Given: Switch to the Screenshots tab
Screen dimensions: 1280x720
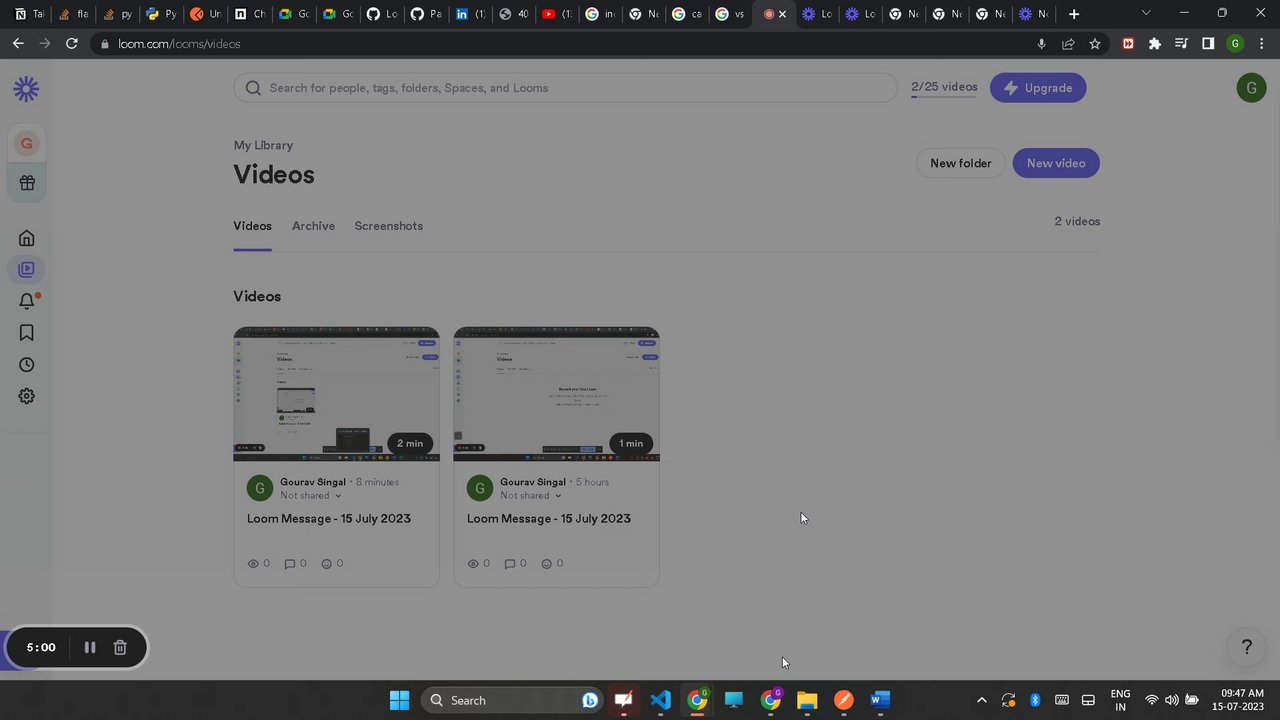Looking at the screenshot, I should 388,226.
